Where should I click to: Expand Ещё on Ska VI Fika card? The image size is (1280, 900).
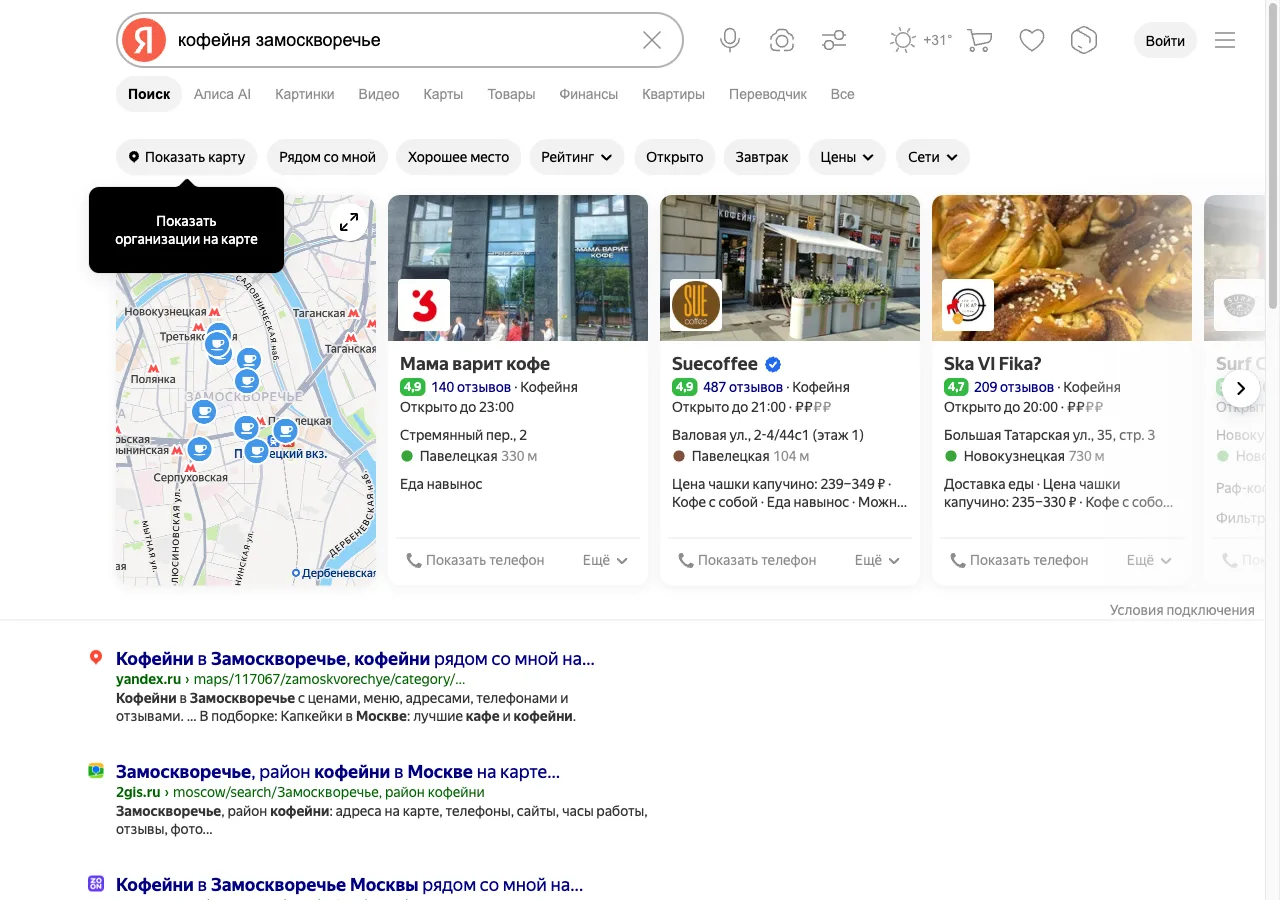(x=1149, y=560)
